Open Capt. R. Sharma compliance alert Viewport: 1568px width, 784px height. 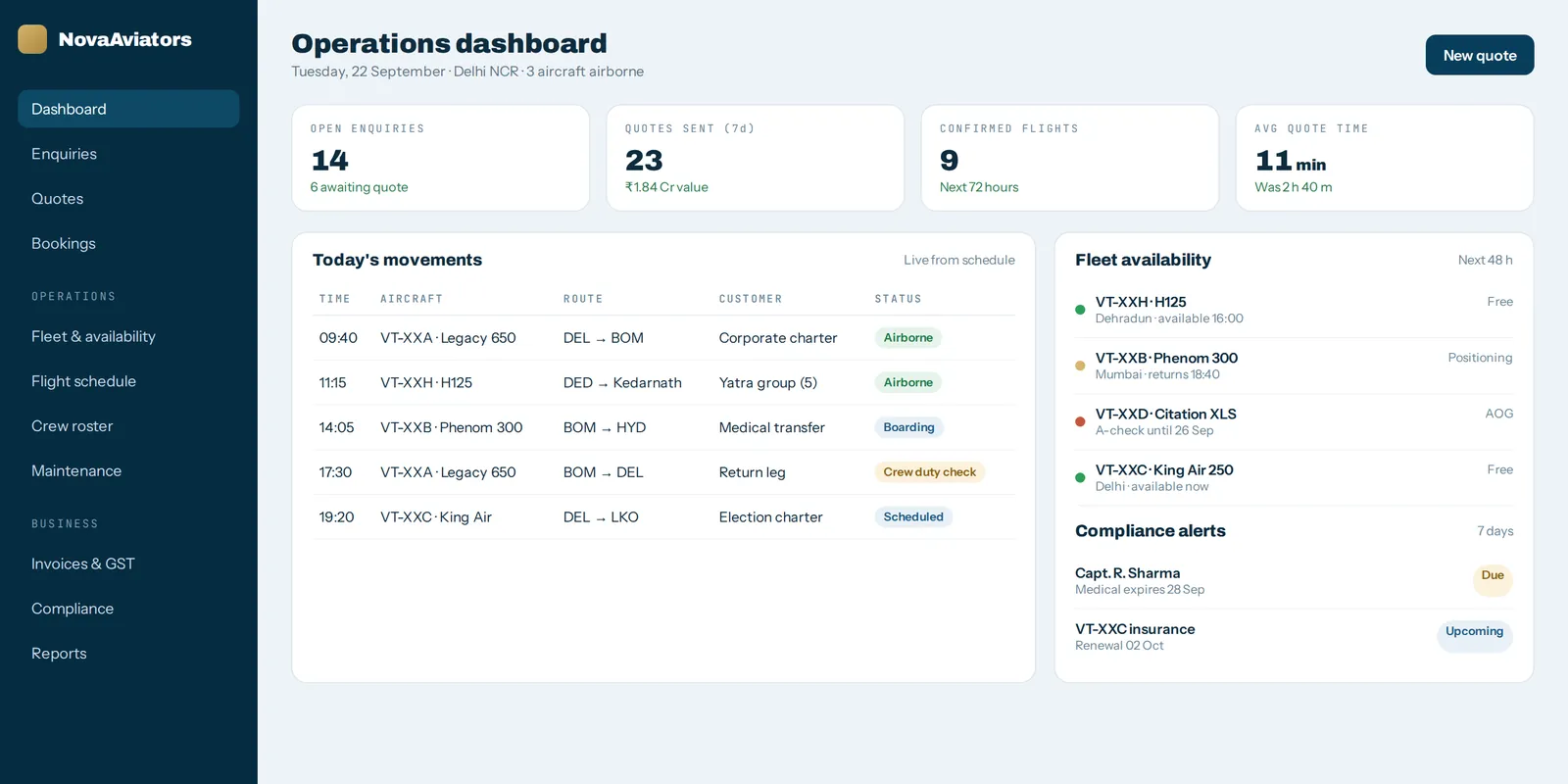[1294, 581]
